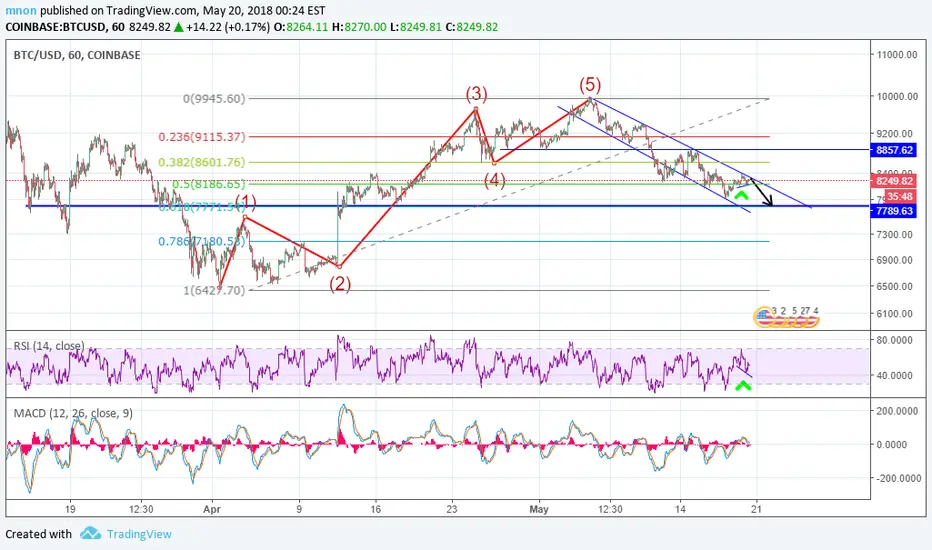Open the TradingView link beside Created with
The height and width of the screenshot is (550, 932).
[x=139, y=534]
